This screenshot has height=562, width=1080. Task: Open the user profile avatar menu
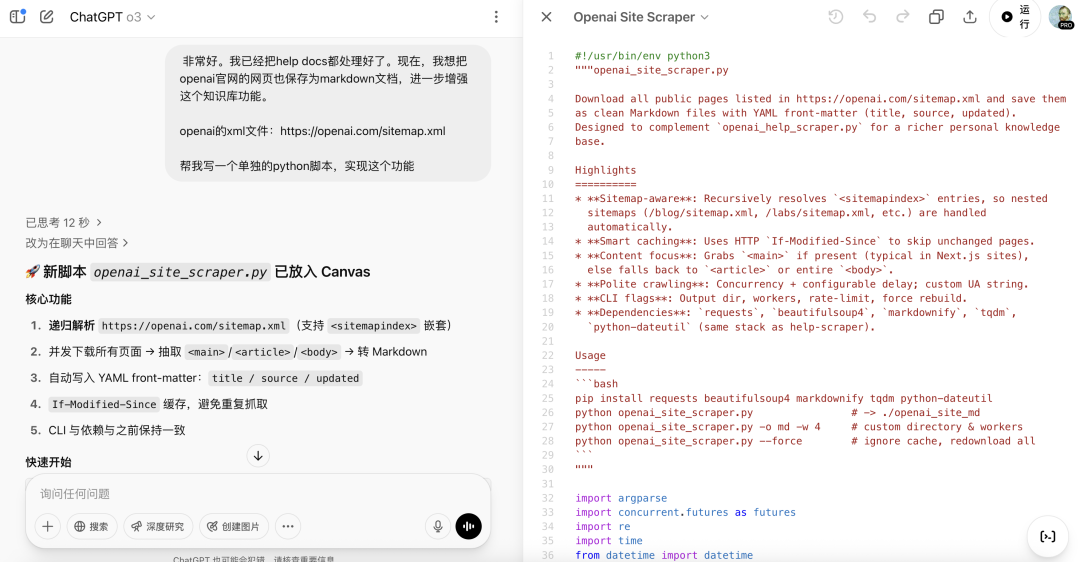[1061, 17]
